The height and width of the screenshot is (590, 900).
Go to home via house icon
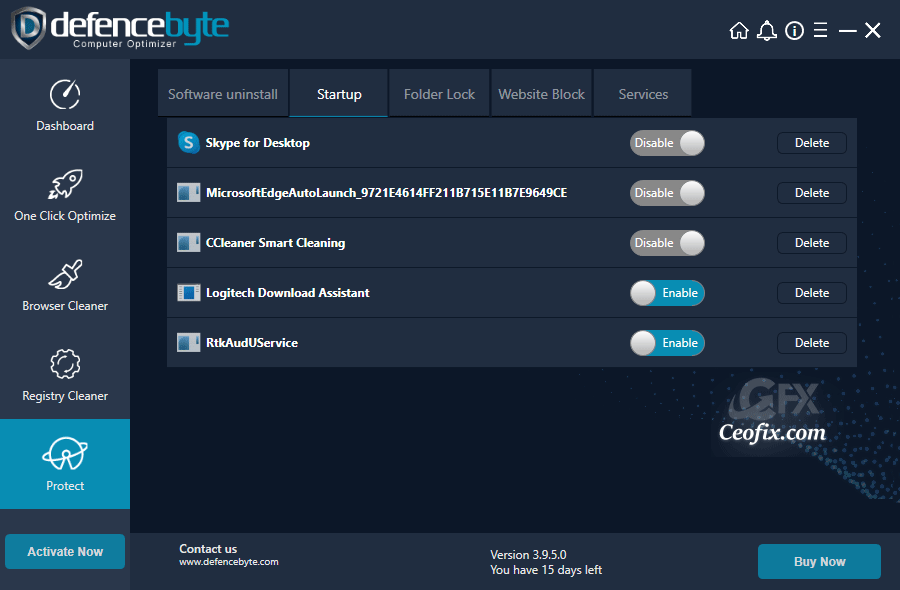coord(739,30)
